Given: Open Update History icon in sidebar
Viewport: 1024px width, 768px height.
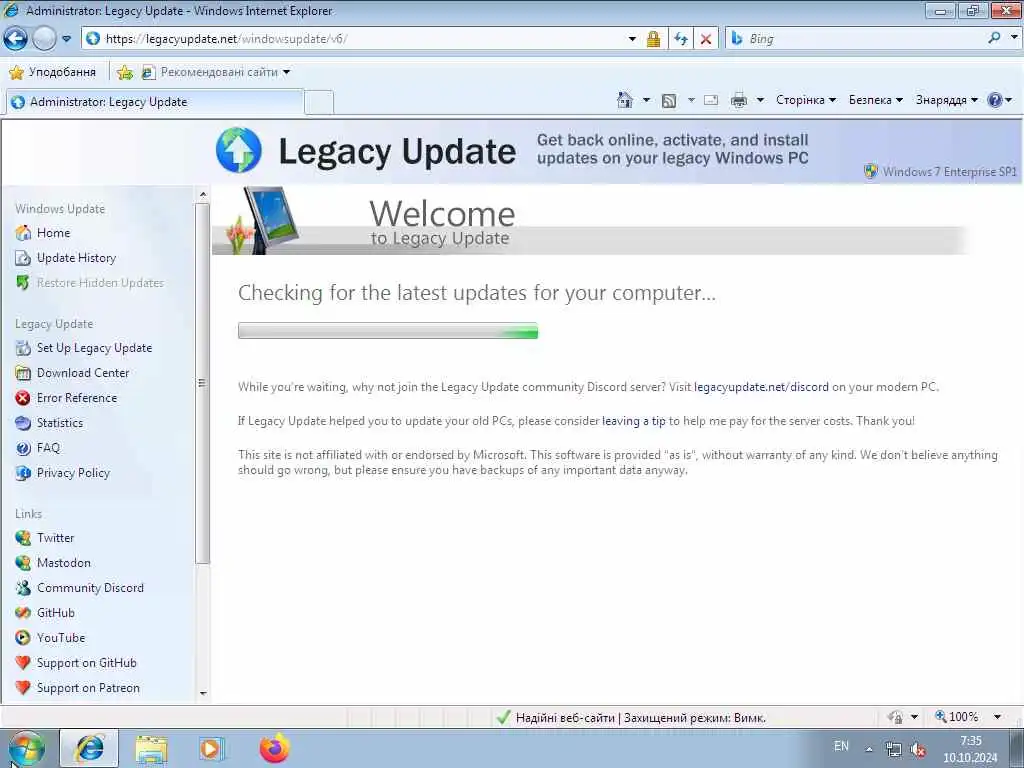Looking at the screenshot, I should [x=23, y=258].
